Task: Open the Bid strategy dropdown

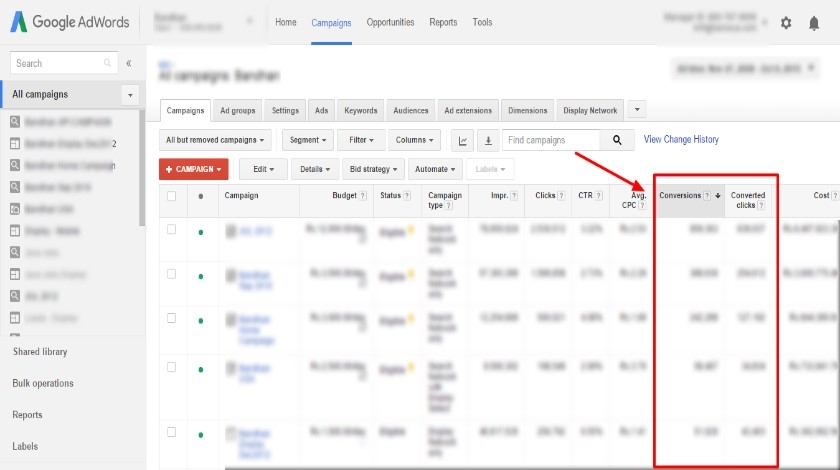Action: point(375,170)
